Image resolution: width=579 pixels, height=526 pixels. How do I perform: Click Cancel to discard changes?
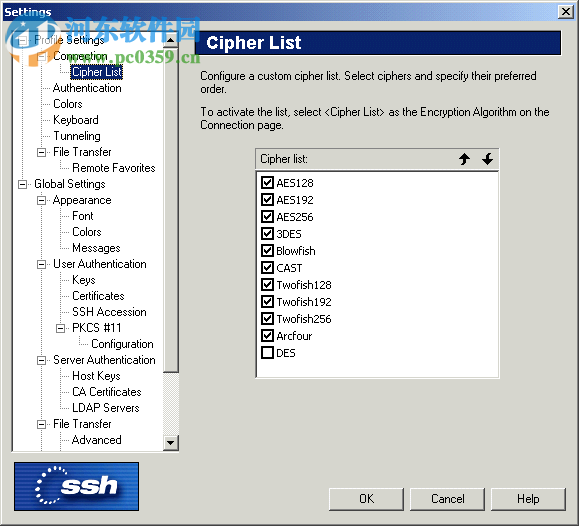(448, 499)
